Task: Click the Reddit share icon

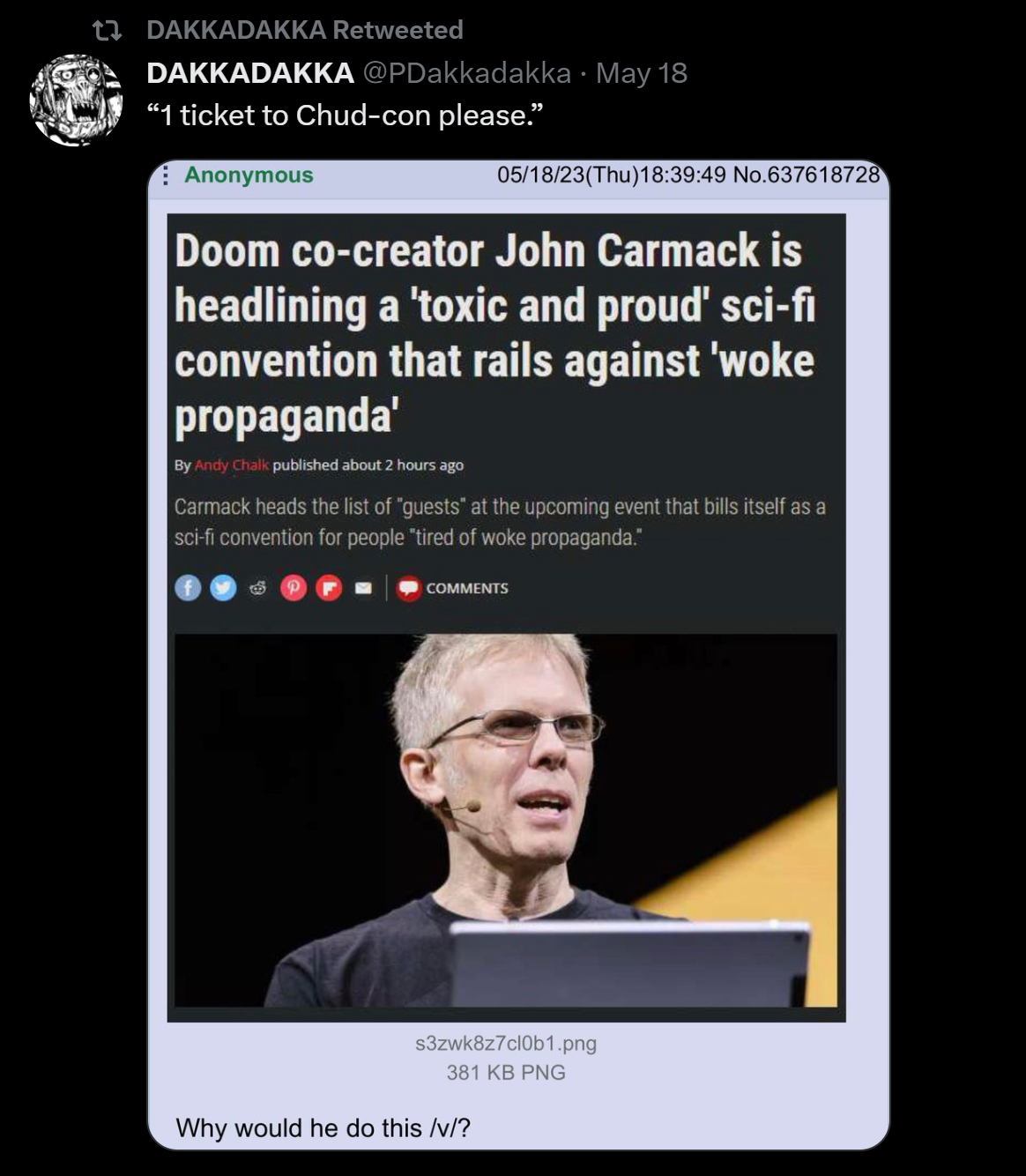Action: tap(258, 588)
